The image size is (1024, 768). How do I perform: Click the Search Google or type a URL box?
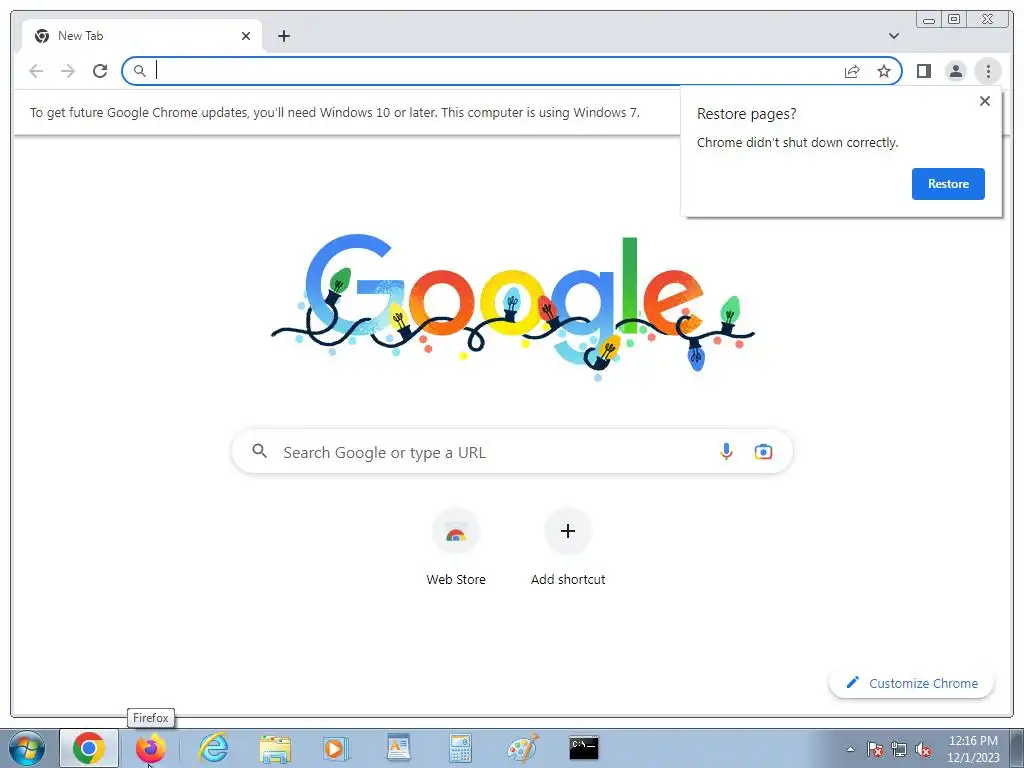(x=512, y=452)
